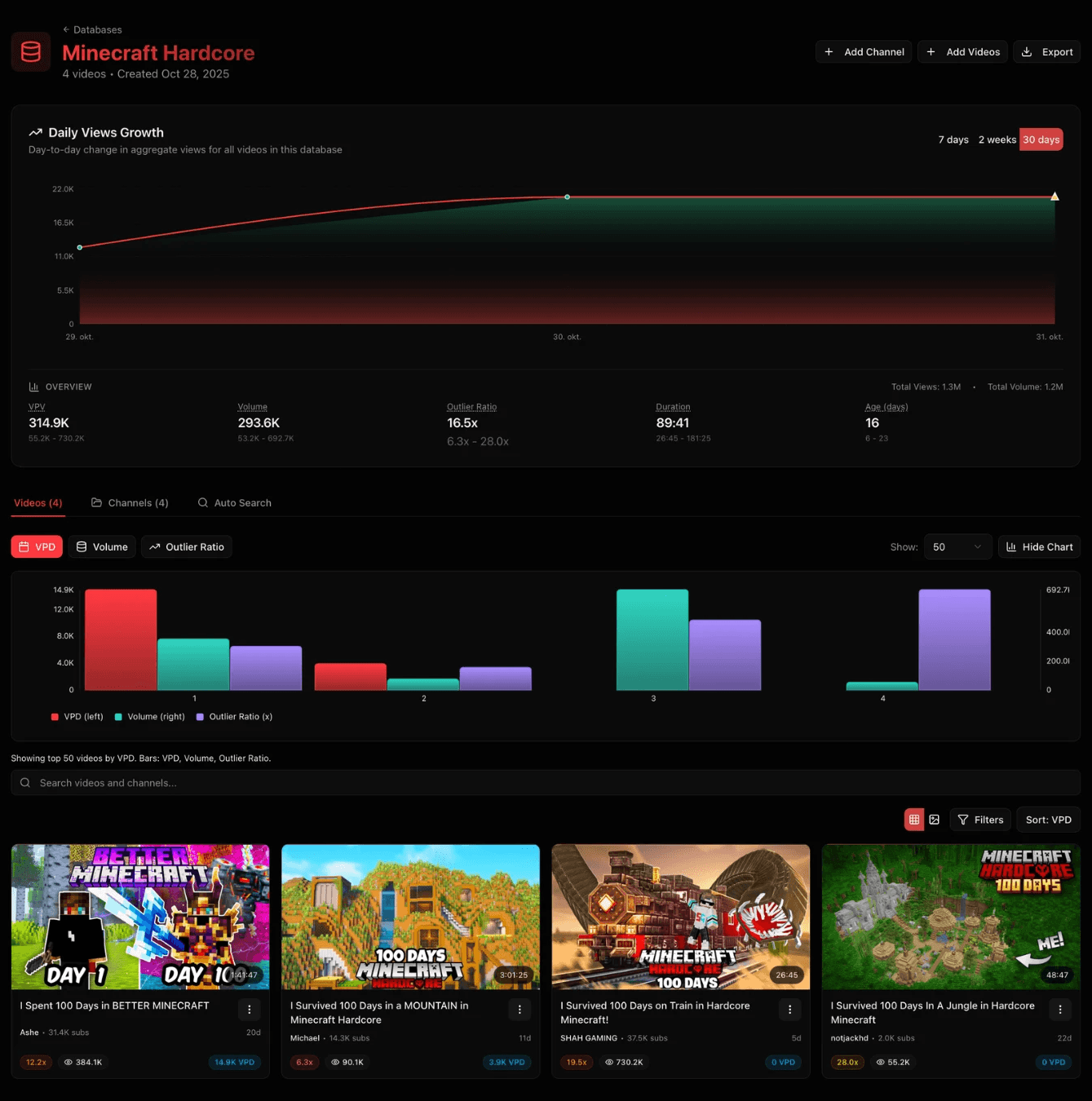
Task: Switch to image view using the picture icon
Action: coord(935,819)
